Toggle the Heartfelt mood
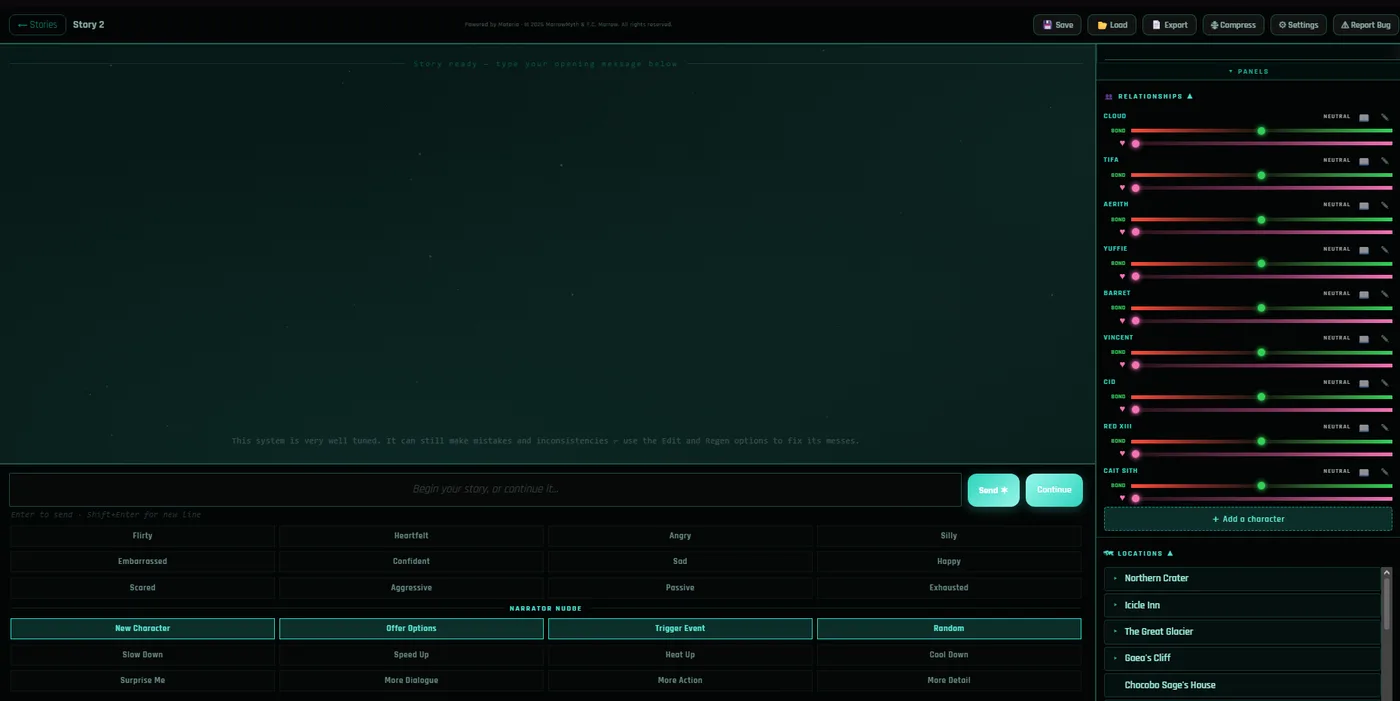Image resolution: width=1400 pixels, height=701 pixels. tap(411, 536)
